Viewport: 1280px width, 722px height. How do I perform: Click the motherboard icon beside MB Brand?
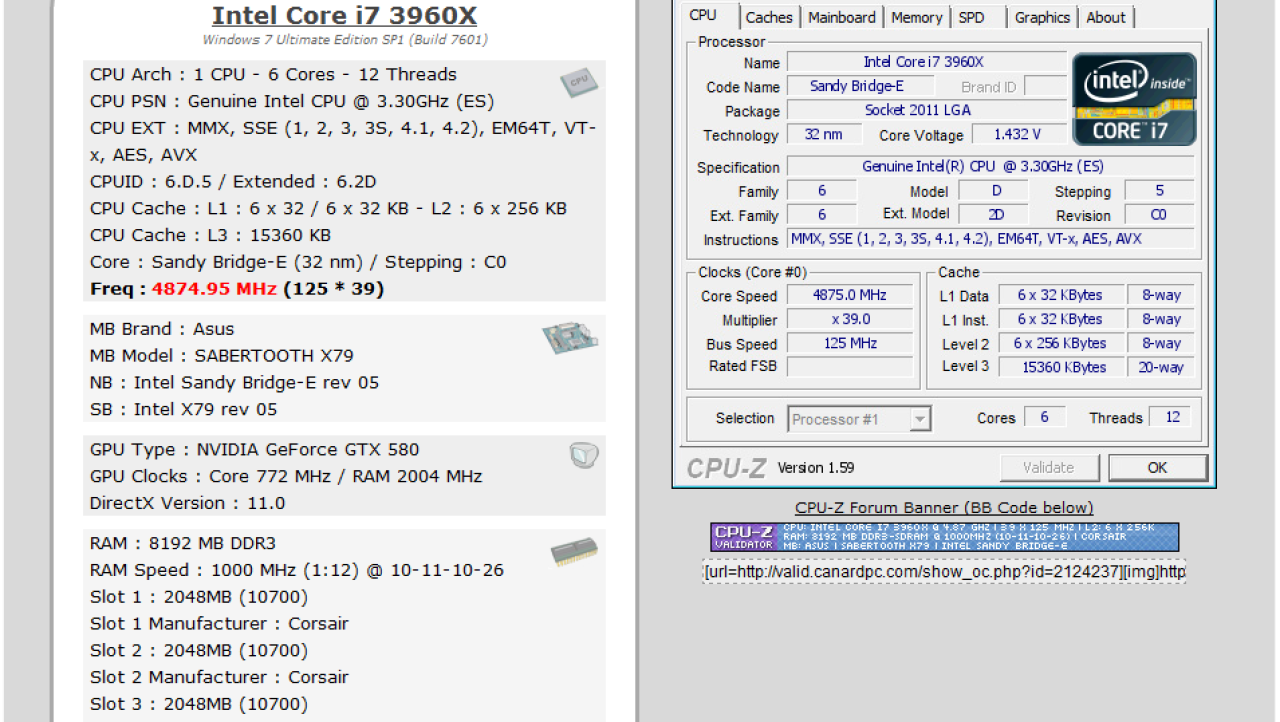pos(570,339)
